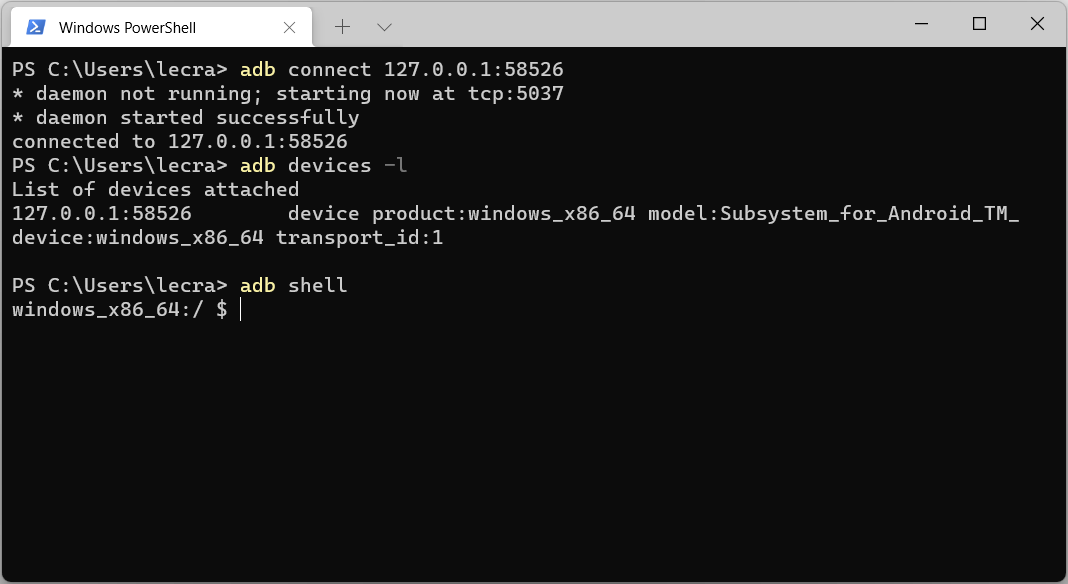This screenshot has height=584, width=1068.
Task: Click the empty title bar area beside tabs
Action: (x=647, y=25)
